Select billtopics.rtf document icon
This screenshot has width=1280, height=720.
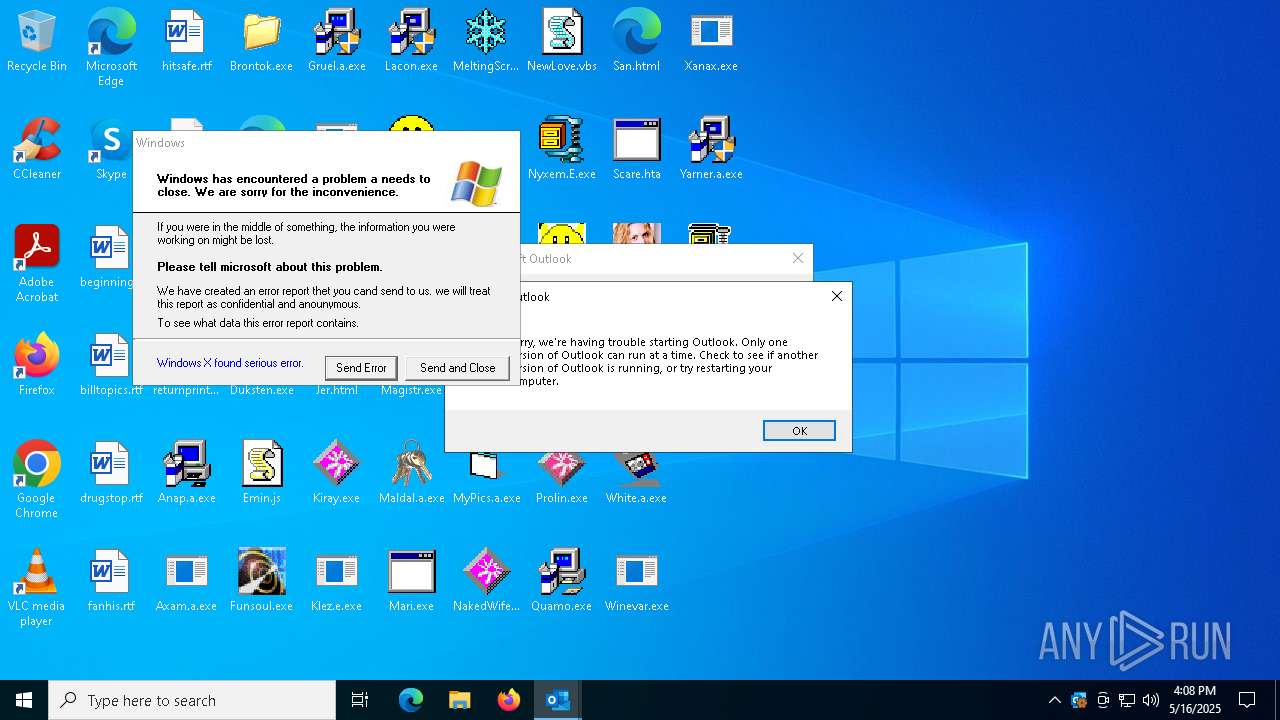click(111, 365)
